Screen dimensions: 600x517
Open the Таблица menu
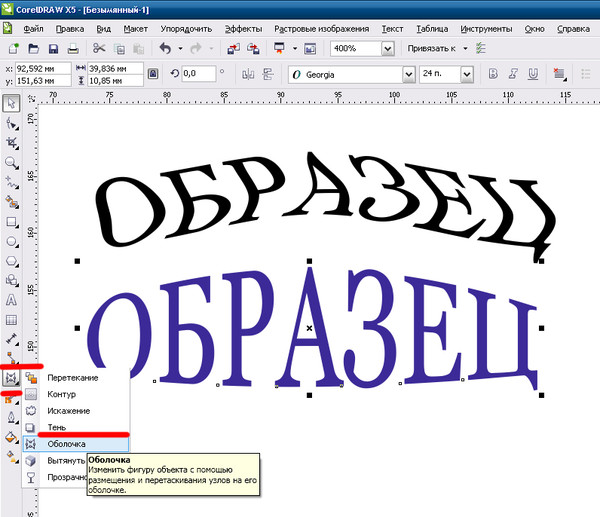pyautogui.click(x=432, y=29)
